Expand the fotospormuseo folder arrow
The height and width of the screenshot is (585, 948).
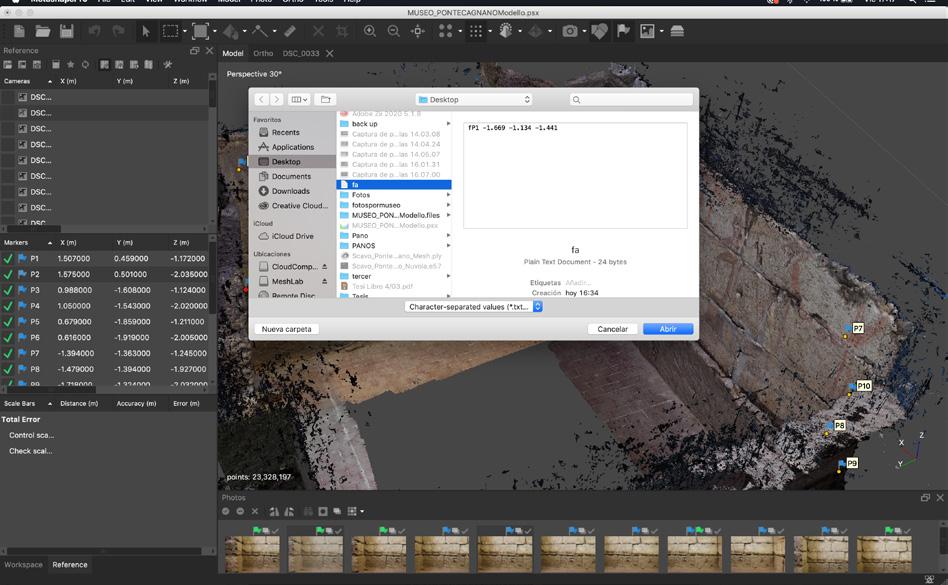point(449,205)
